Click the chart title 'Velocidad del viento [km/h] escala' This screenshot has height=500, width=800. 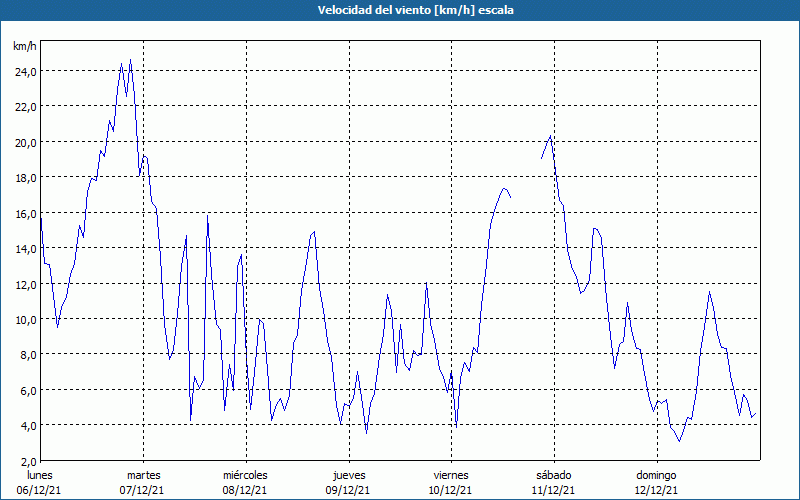[415, 10]
